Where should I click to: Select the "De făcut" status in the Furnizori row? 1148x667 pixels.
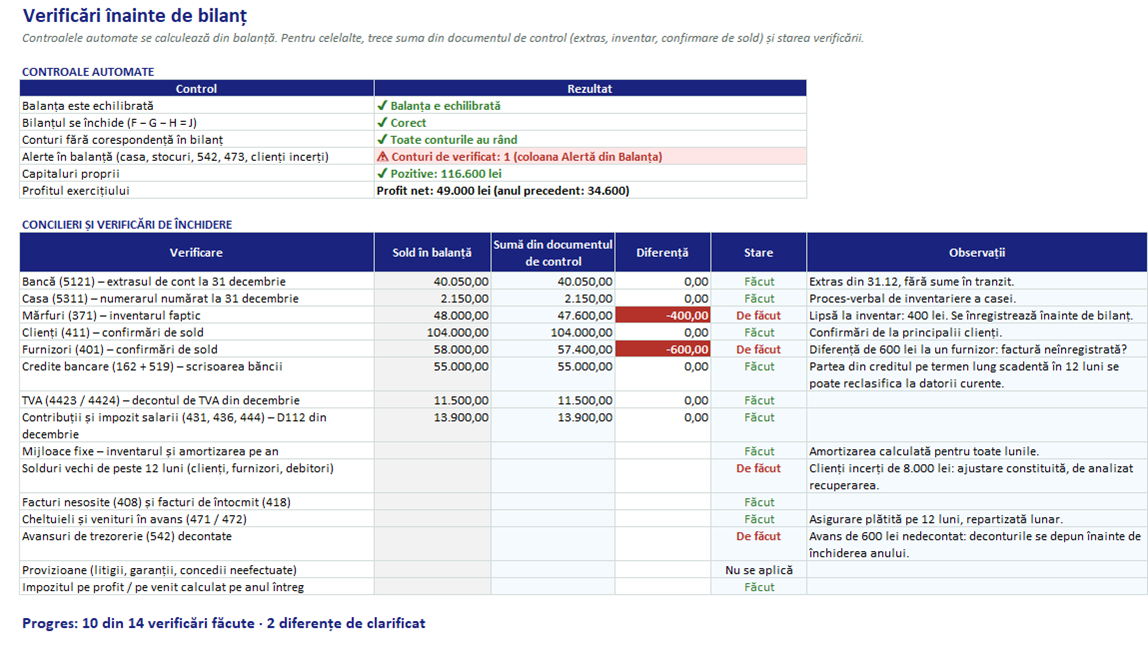pyautogui.click(x=758, y=349)
